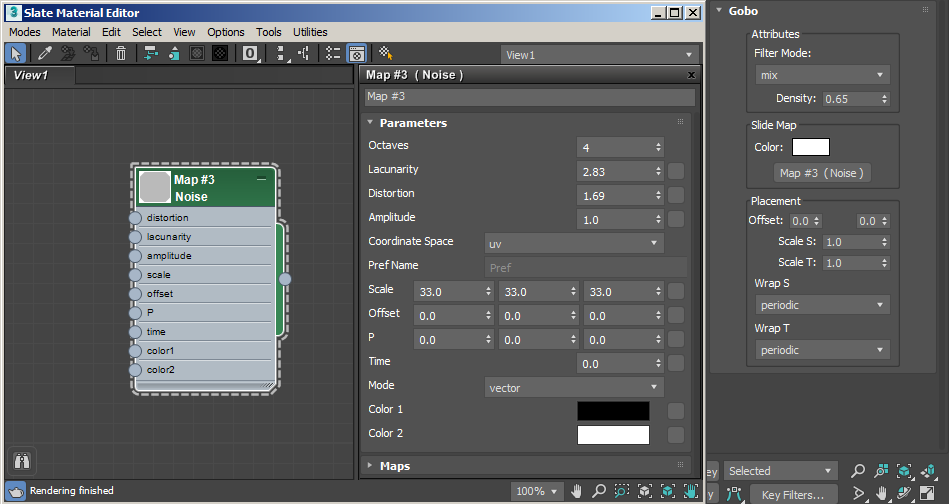Screen dimensions: 949x504
Task: Click Distortion map slot square button
Action: point(675,195)
